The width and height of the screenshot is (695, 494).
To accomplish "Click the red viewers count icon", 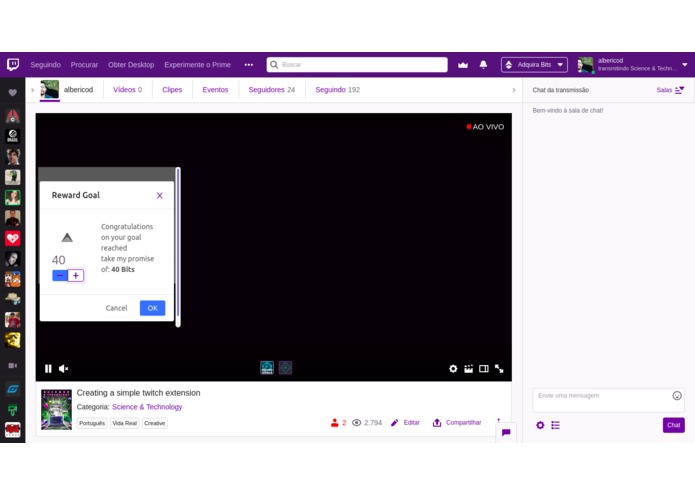I will coord(335,423).
